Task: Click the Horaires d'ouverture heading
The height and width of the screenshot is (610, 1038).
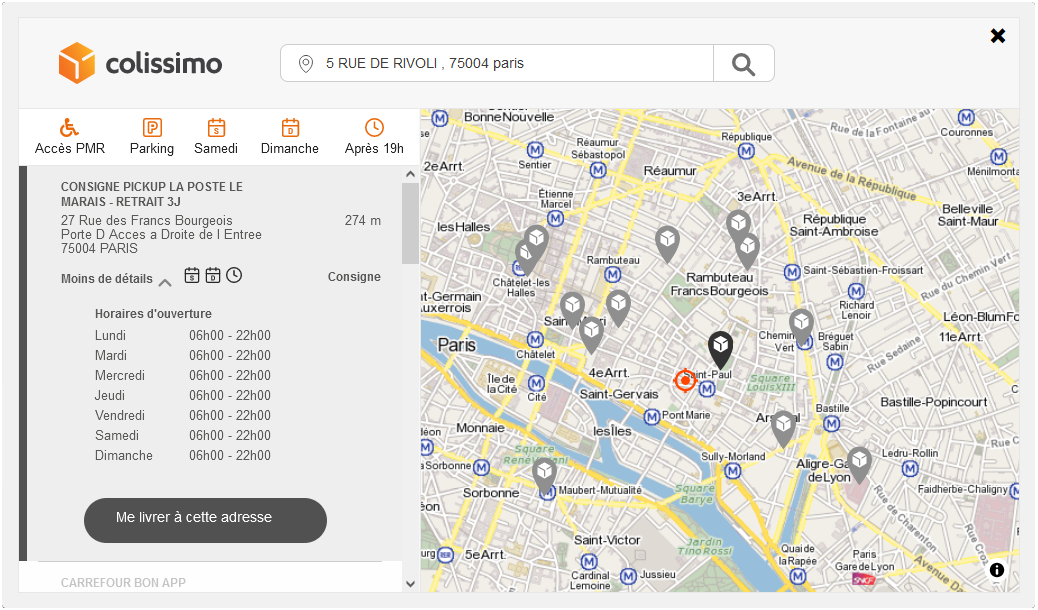Action: coord(153,314)
